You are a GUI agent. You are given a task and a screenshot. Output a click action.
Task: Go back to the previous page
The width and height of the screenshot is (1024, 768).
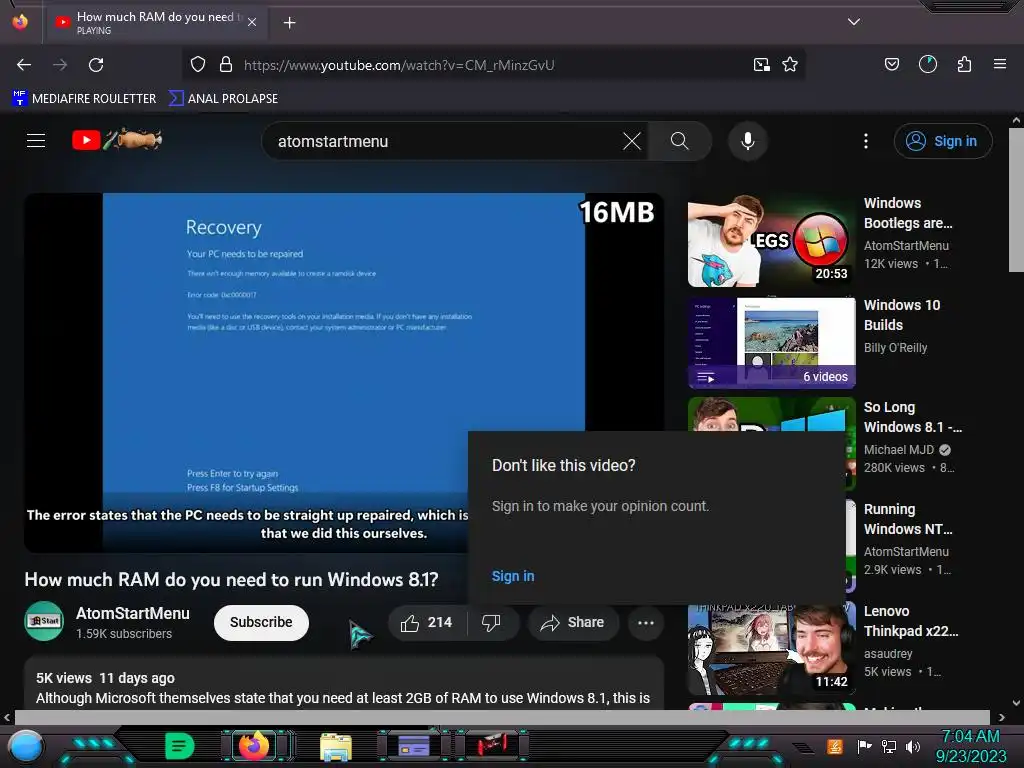tap(24, 65)
